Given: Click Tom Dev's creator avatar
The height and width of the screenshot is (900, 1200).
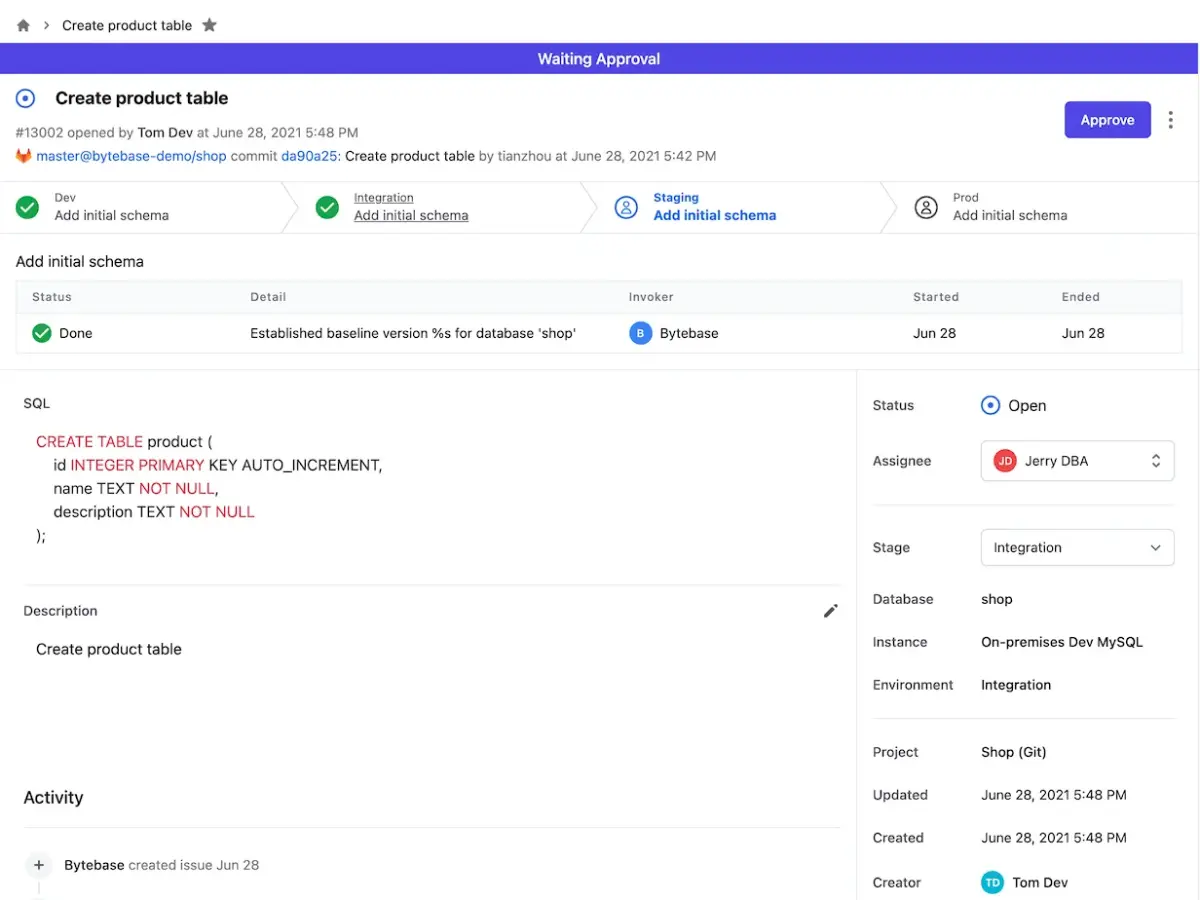Looking at the screenshot, I should pyautogui.click(x=992, y=882).
